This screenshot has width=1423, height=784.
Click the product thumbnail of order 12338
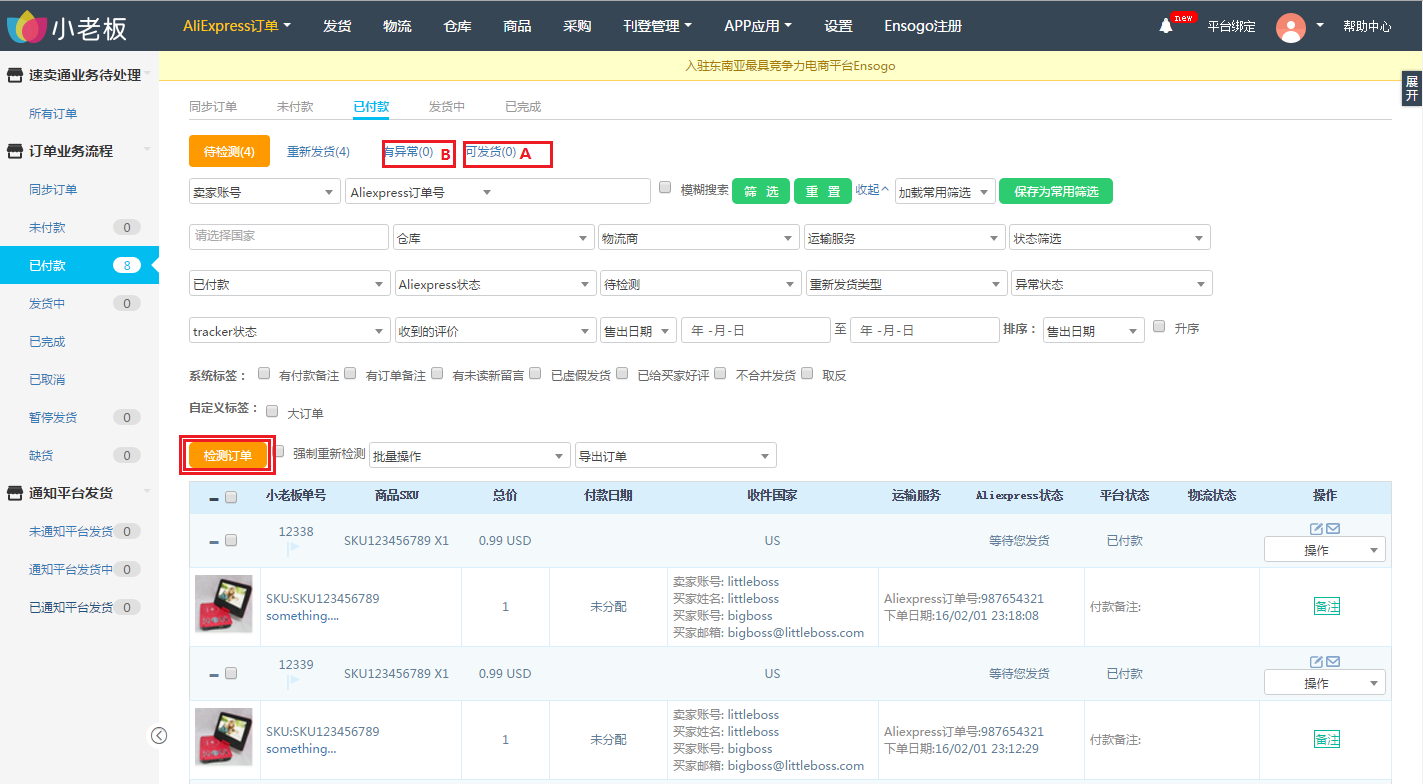[x=223, y=604]
